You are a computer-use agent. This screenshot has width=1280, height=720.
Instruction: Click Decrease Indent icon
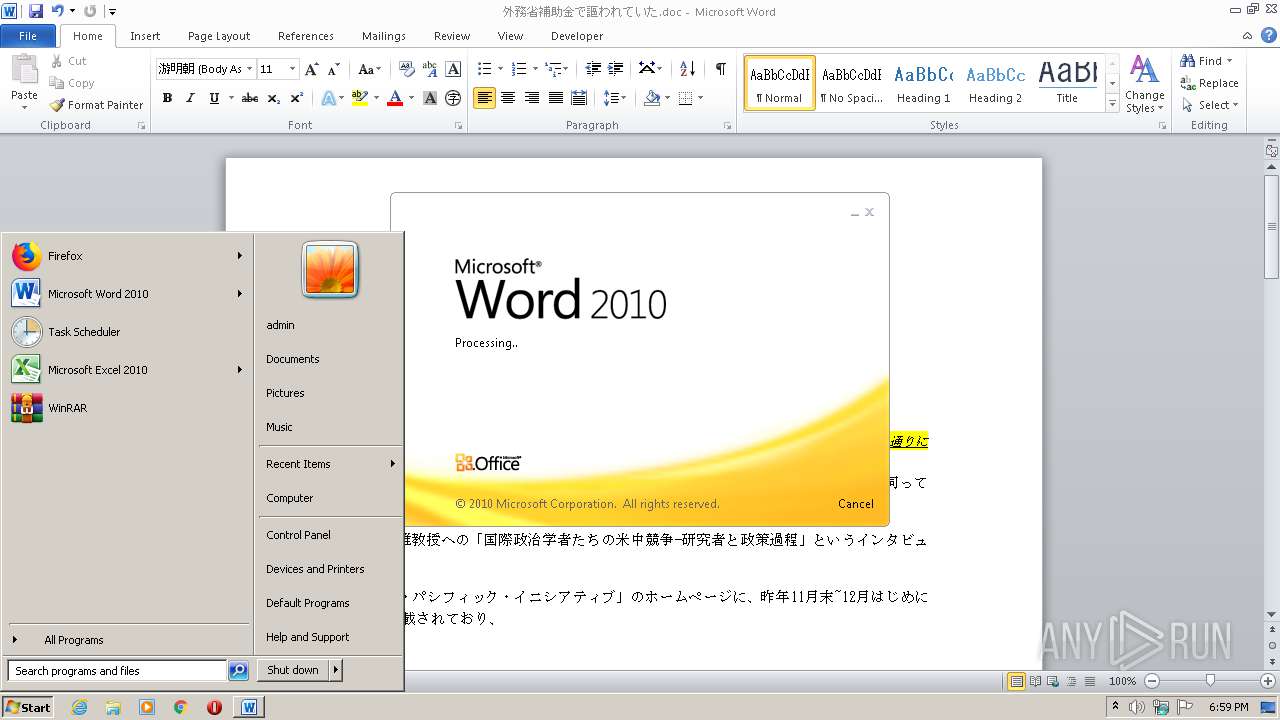[x=593, y=69]
